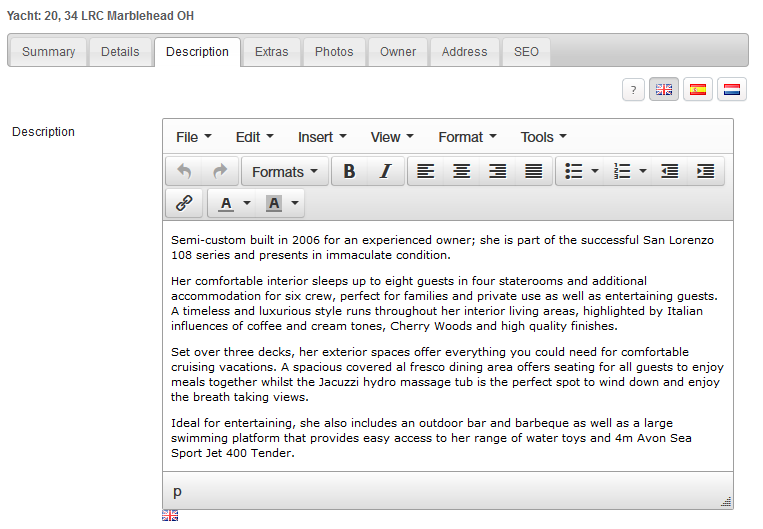763x529 pixels.
Task: Apply the background highlight color
Action: tap(274, 203)
